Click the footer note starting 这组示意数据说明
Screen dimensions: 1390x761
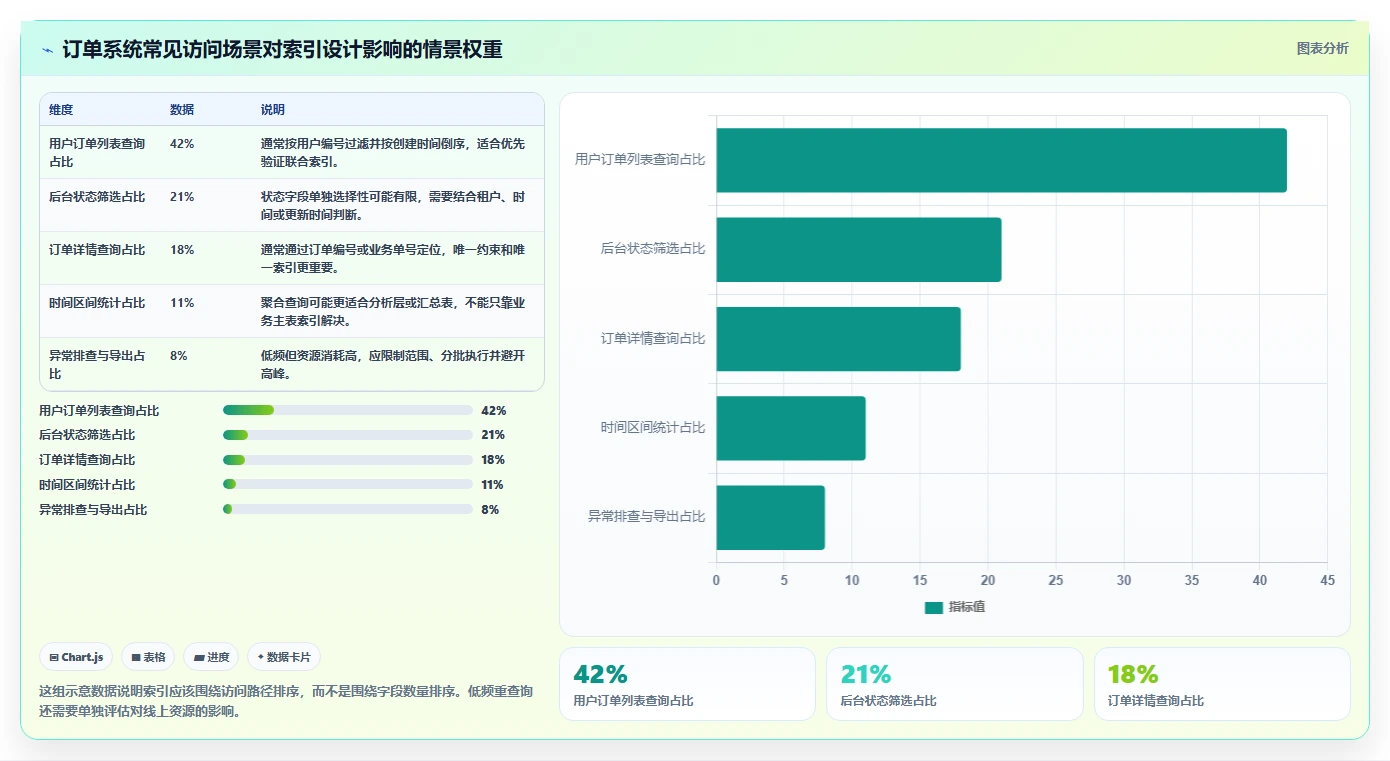click(x=286, y=702)
